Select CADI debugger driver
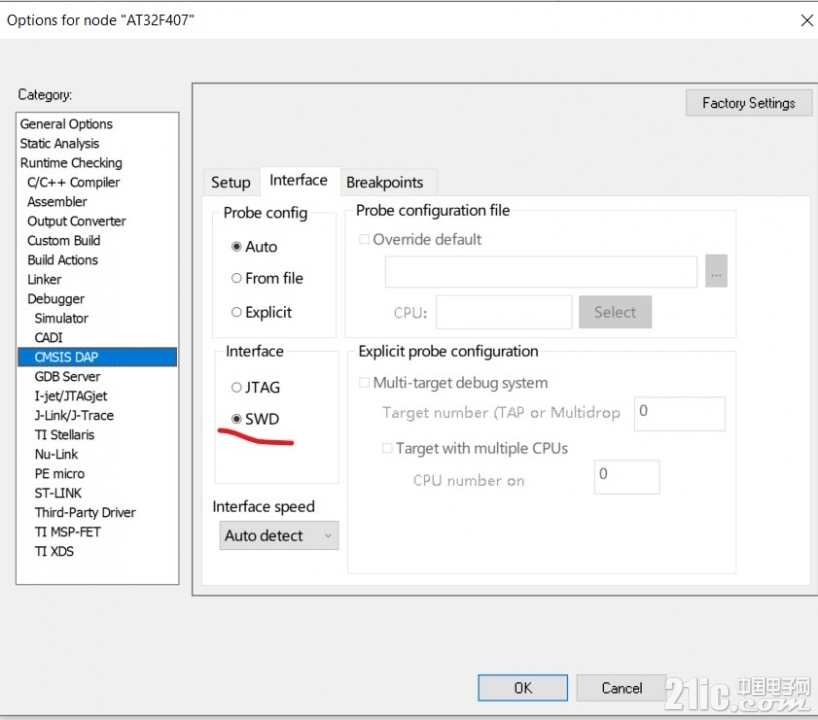The width and height of the screenshot is (818, 720). pos(49,338)
